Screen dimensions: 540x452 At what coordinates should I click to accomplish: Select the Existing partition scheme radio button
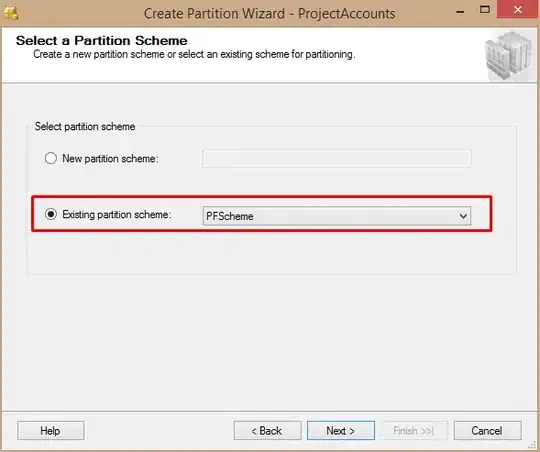pyautogui.click(x=51, y=214)
